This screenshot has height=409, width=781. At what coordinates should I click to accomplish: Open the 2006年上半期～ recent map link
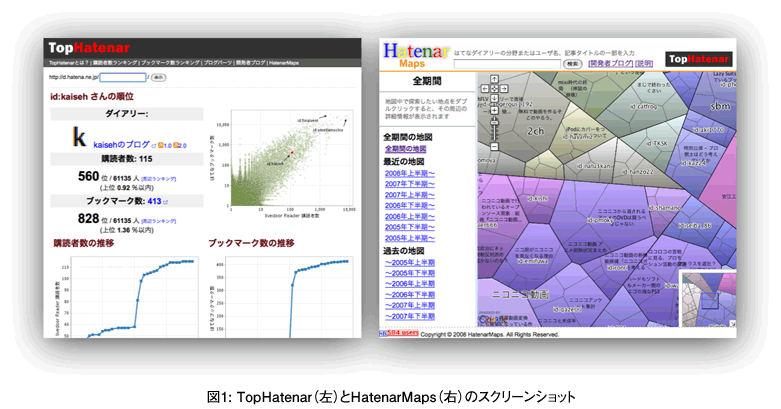[x=410, y=216]
